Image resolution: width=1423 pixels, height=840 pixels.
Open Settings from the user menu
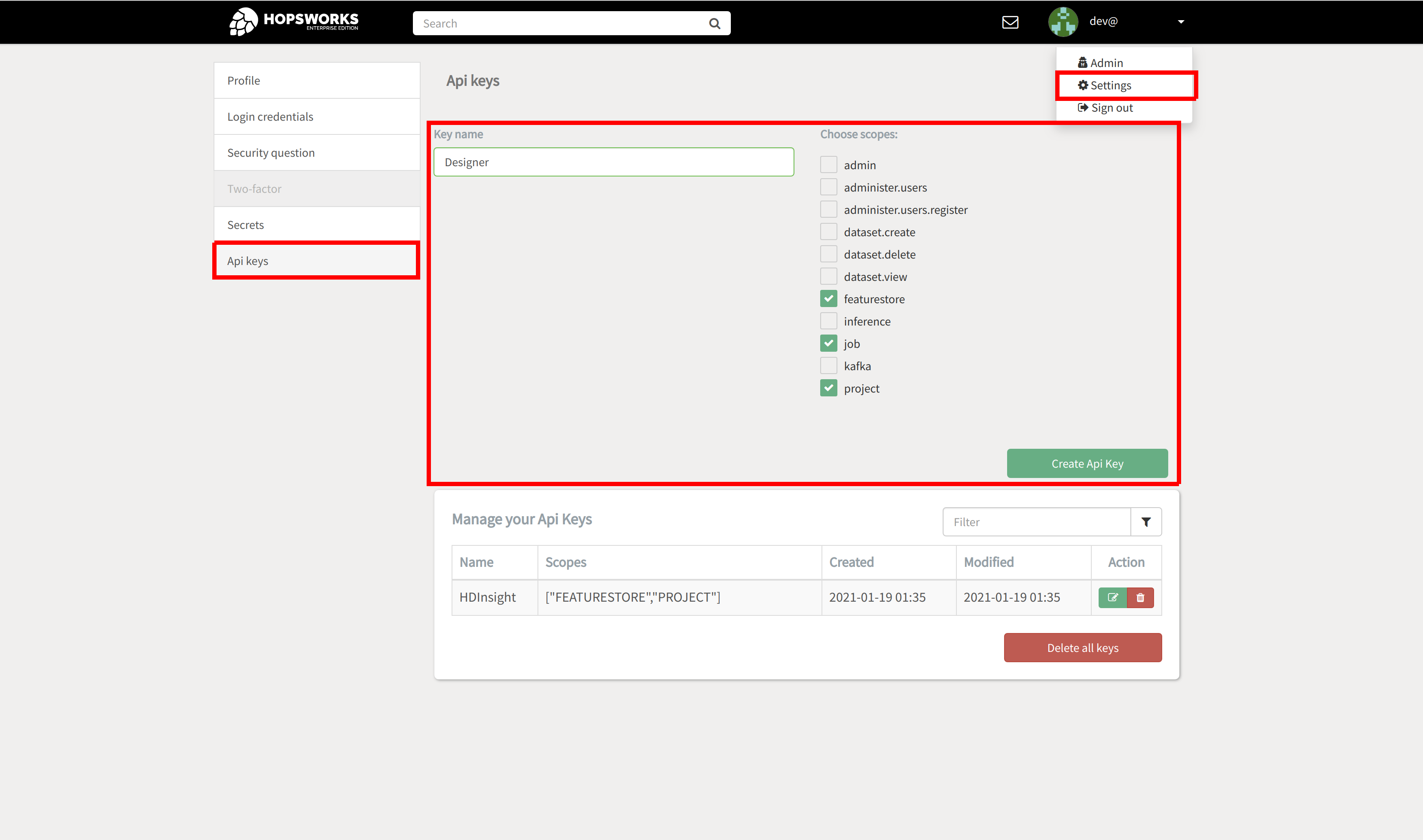[1110, 85]
